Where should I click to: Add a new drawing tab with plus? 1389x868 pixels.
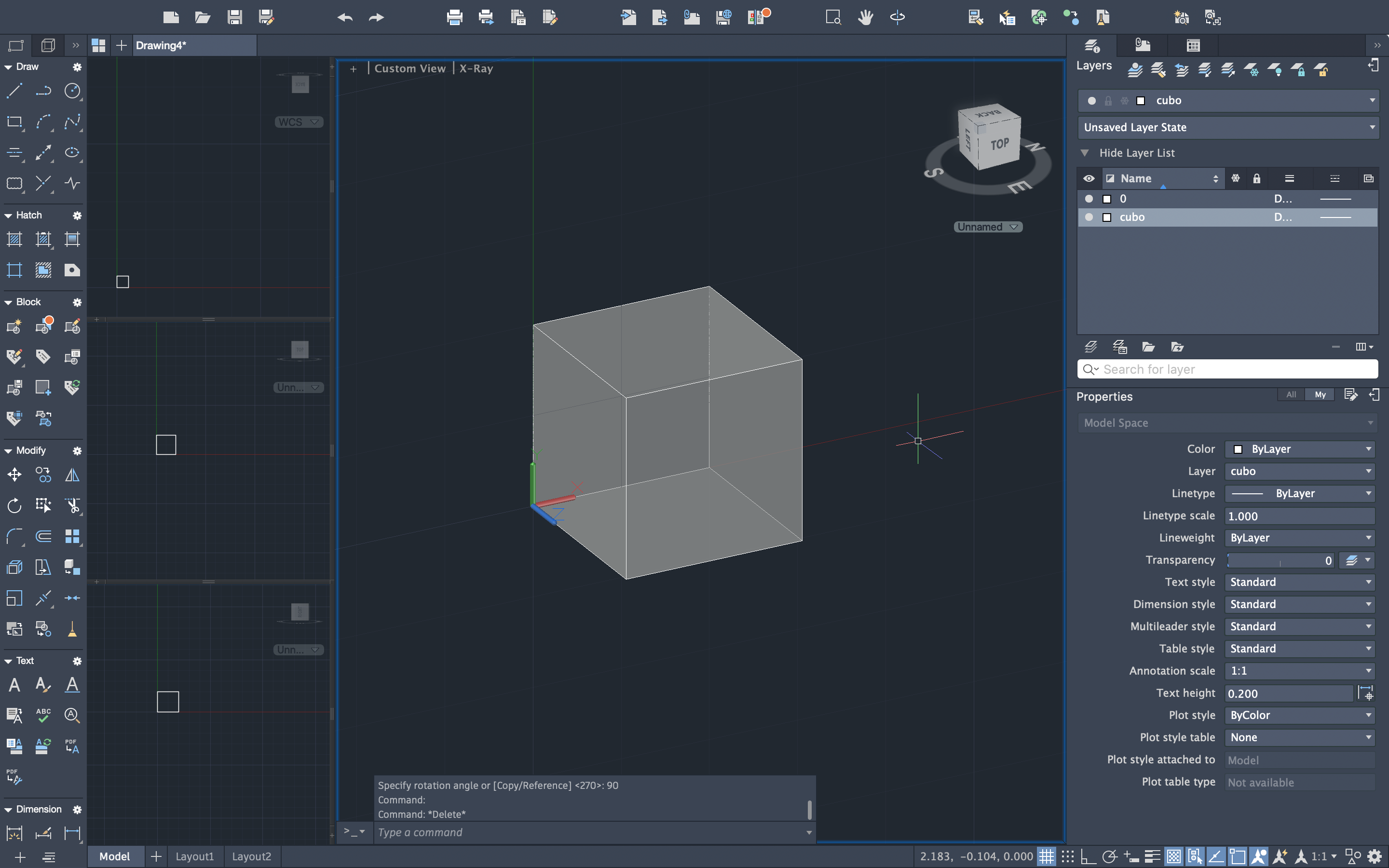click(121, 45)
